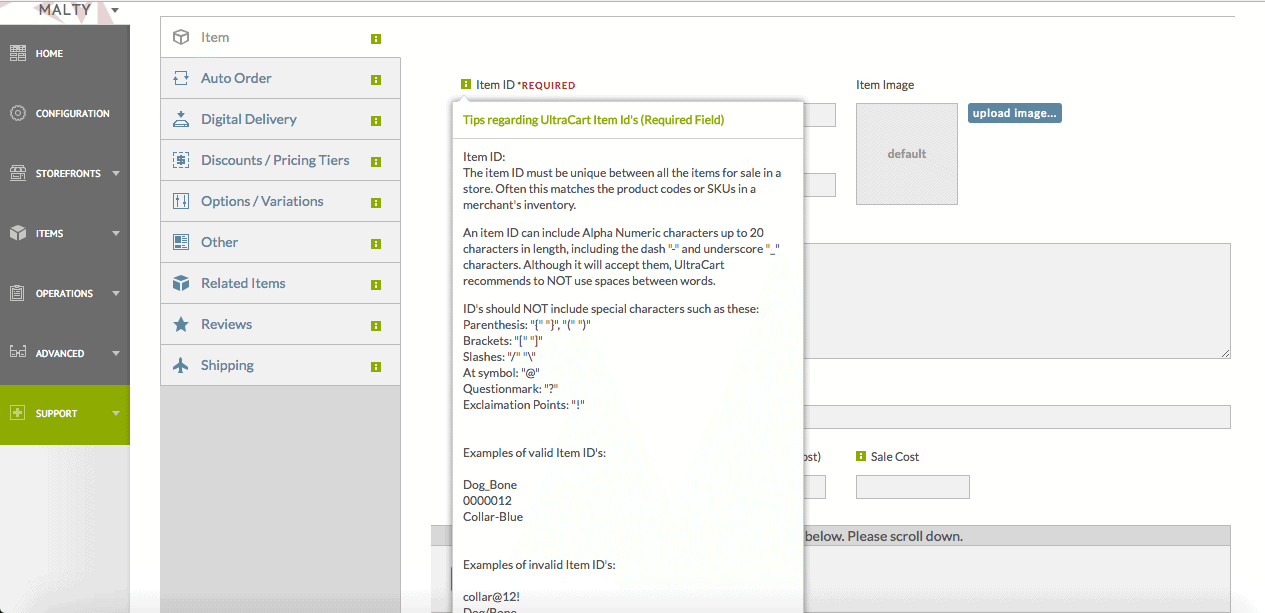This screenshot has height=613, width=1265.
Task: Click the Items box icon
Action: coord(18,233)
